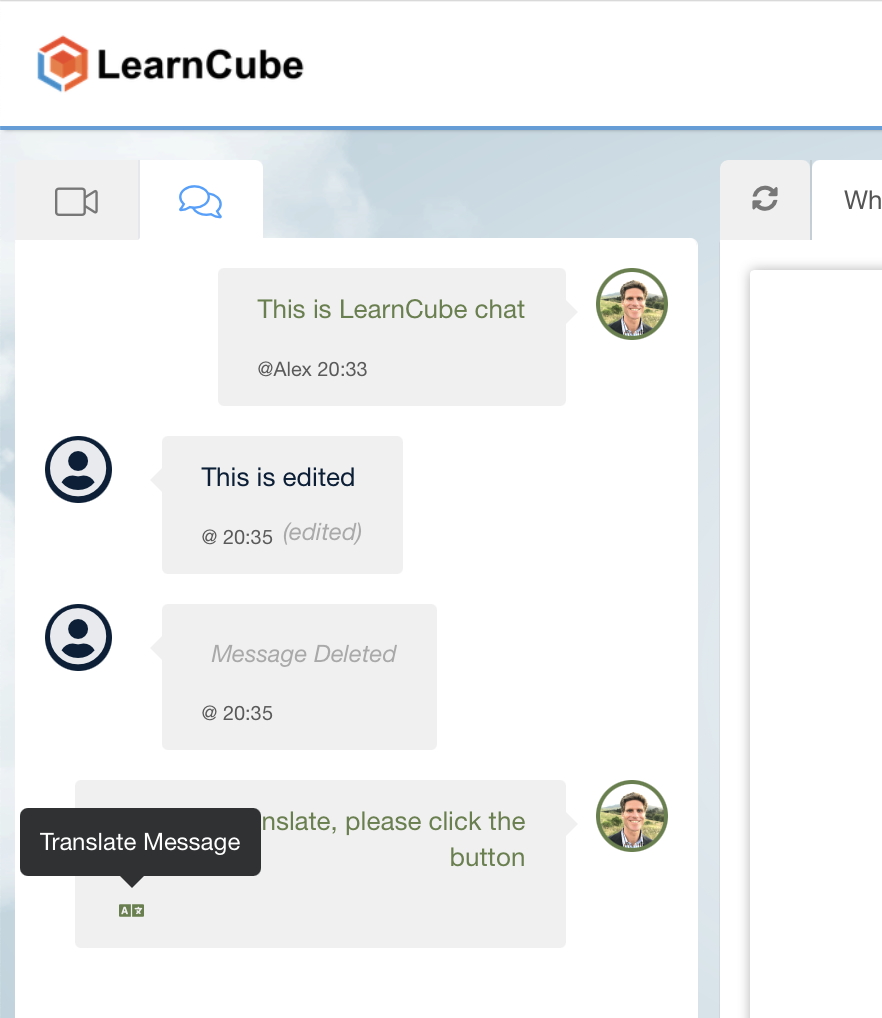Screen dimensions: 882x1018
Task: Click Alex's avatar beside LearnCube chat message
Action: pyautogui.click(x=631, y=304)
